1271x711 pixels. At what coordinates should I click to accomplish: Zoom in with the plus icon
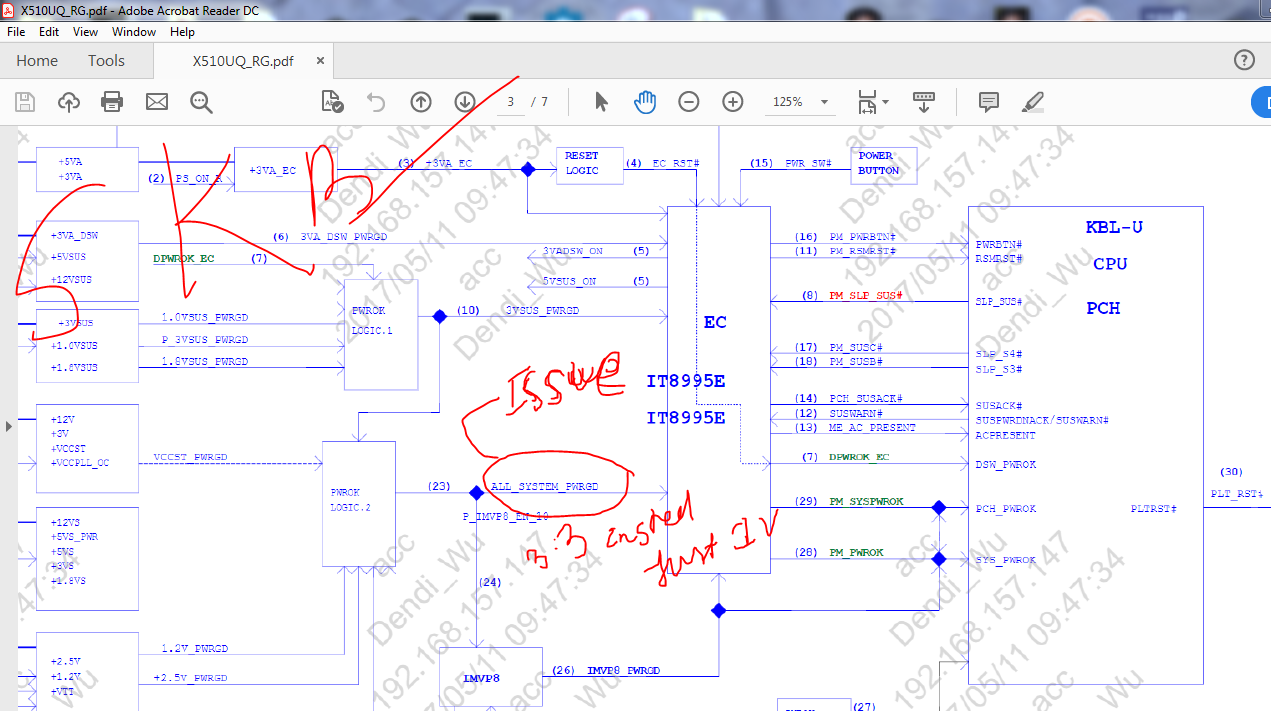point(733,101)
